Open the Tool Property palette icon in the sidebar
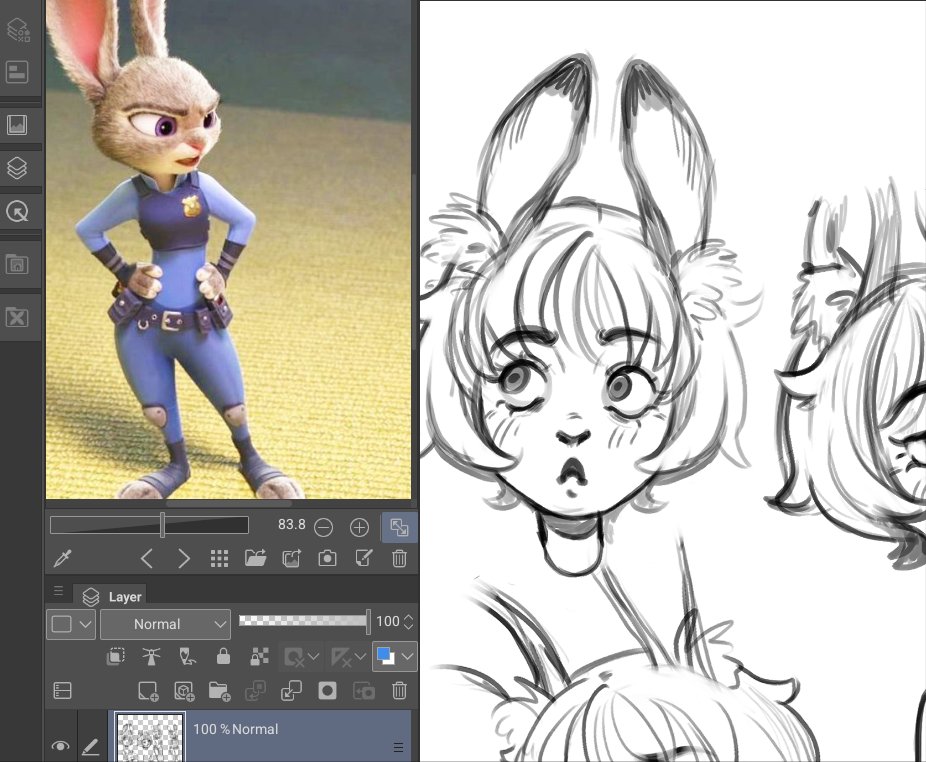 pos(17,72)
